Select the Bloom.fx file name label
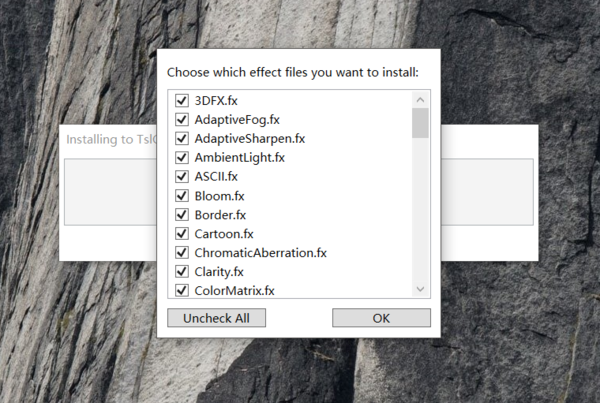Screen dimensions: 600x403 pyautogui.click(x=213, y=196)
